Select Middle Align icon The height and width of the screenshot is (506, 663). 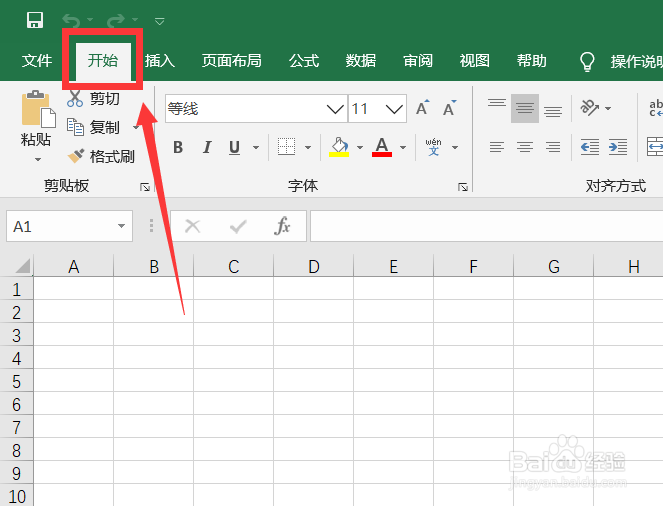pos(525,108)
